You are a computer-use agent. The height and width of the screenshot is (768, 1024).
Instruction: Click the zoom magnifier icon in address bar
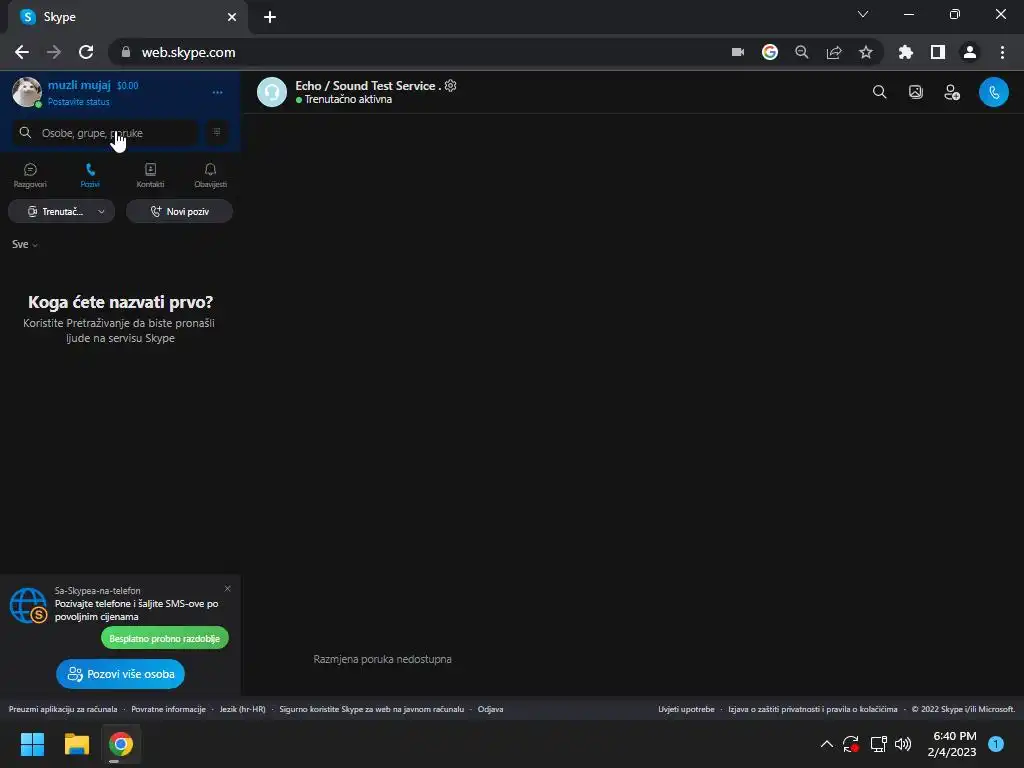802,52
